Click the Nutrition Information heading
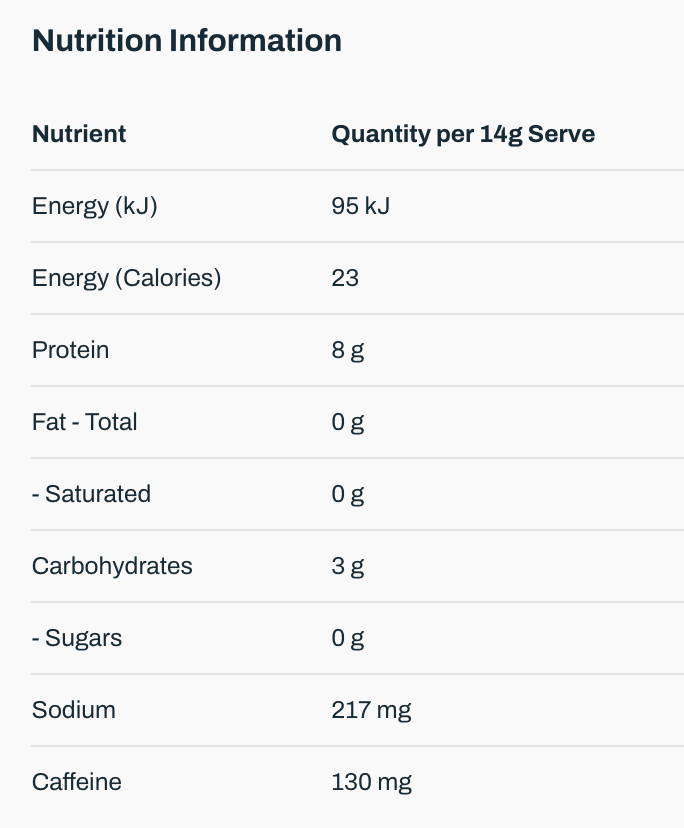The width and height of the screenshot is (684, 828). pos(187,41)
